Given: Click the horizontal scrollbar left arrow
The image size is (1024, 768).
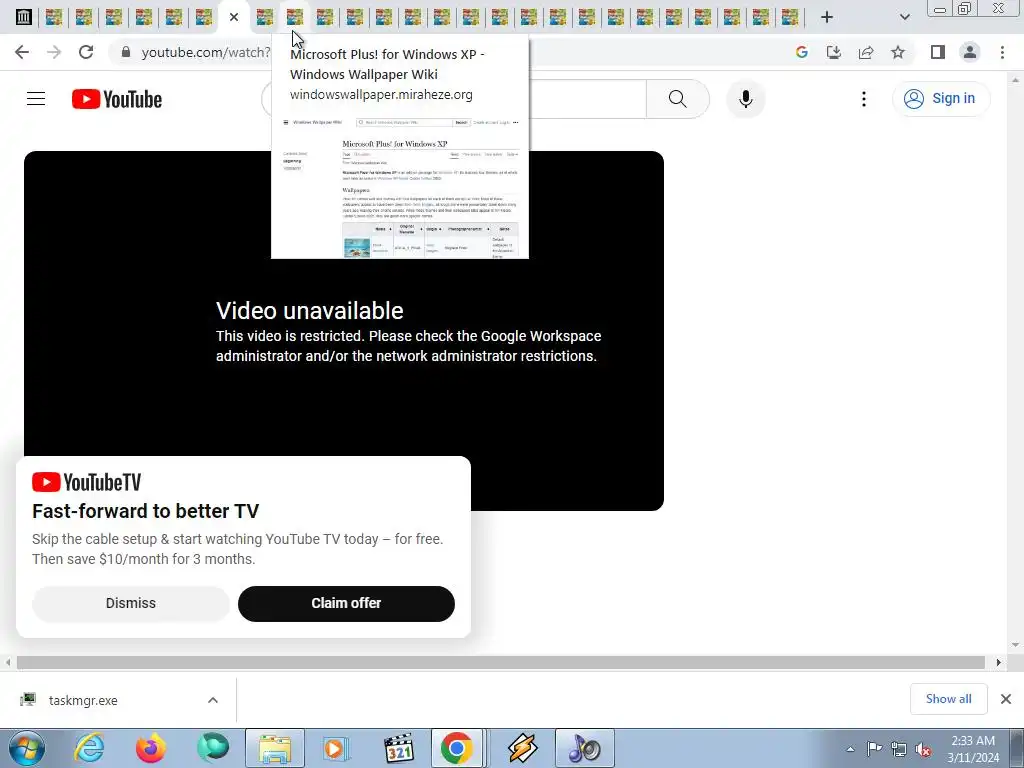Looking at the screenshot, I should coord(8,662).
